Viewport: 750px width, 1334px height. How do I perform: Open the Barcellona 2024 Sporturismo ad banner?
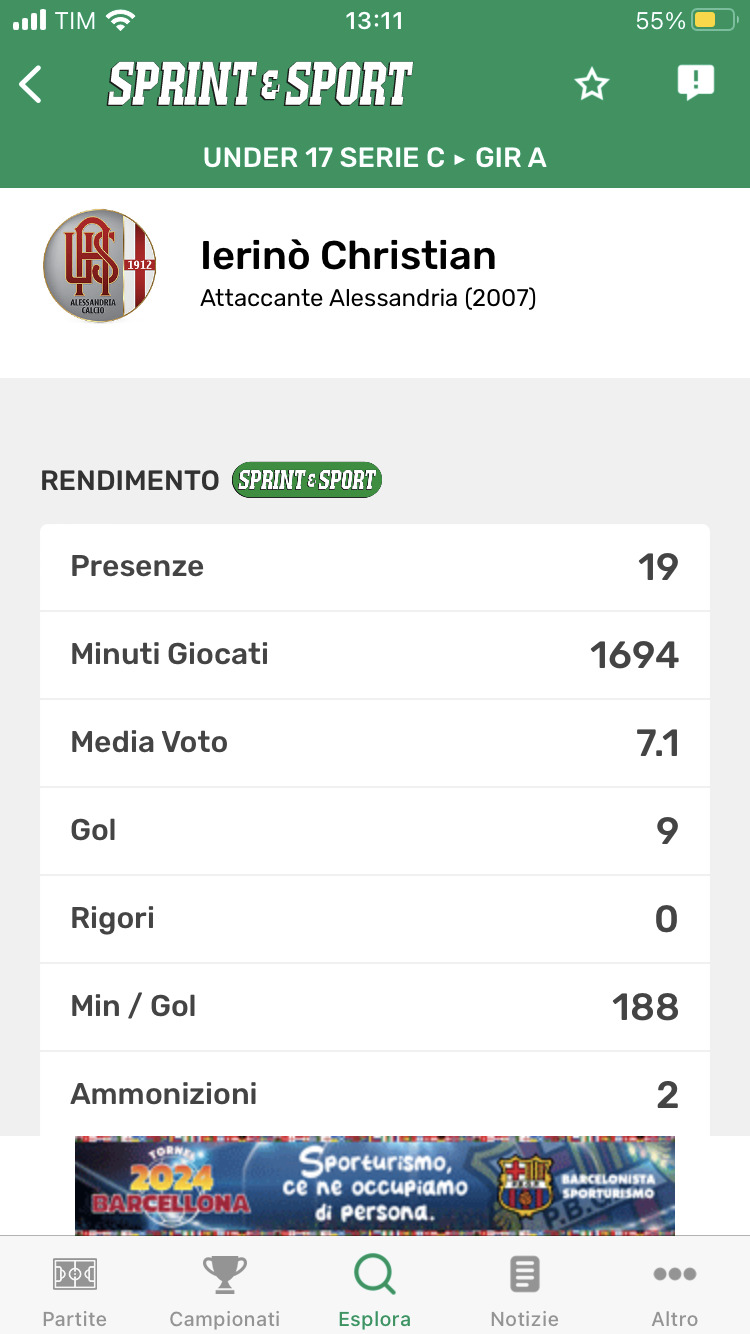point(375,1185)
